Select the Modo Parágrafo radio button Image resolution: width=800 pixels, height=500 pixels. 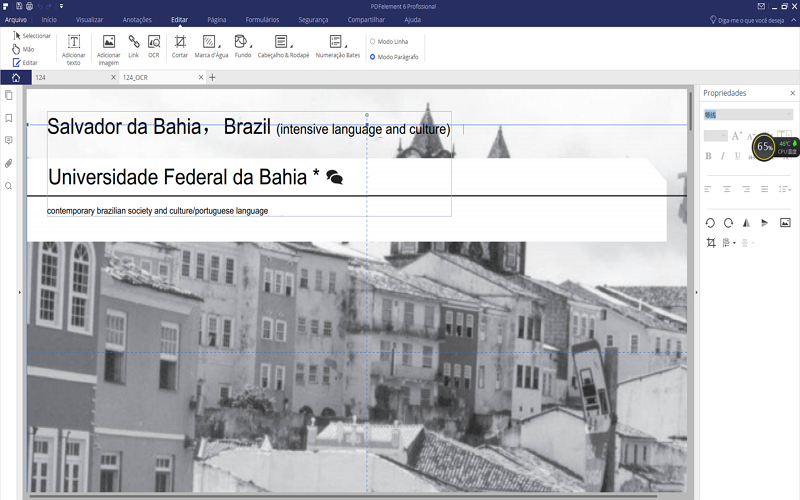coord(373,57)
